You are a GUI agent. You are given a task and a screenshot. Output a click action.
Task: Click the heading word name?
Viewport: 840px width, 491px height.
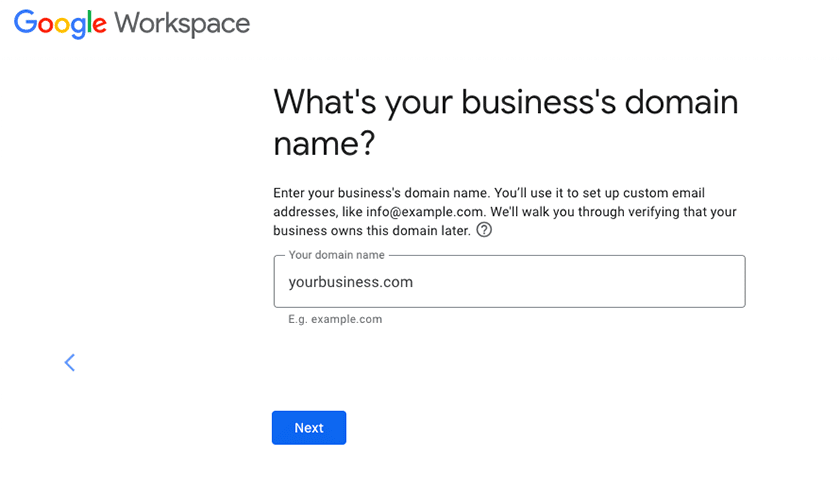coord(324,144)
